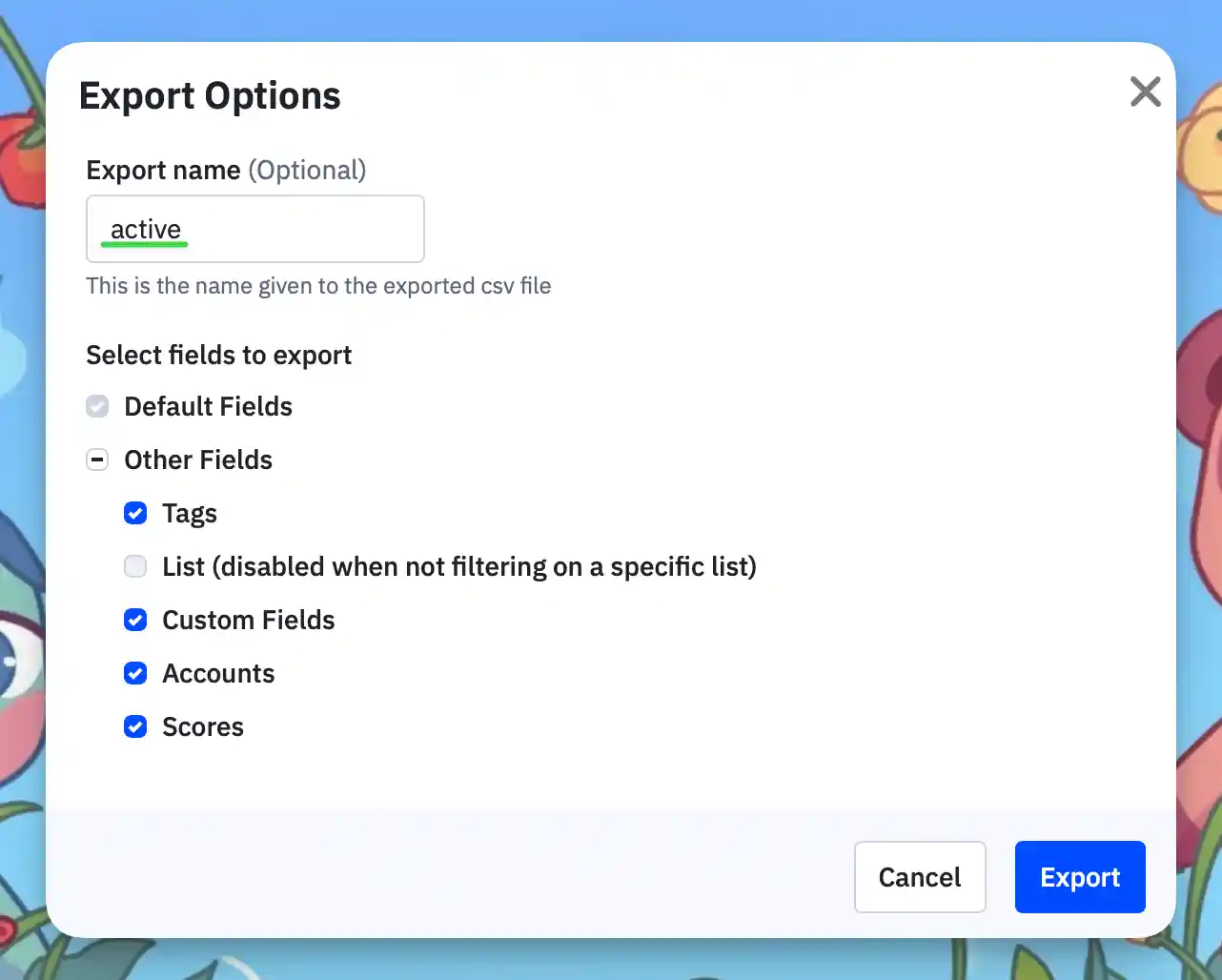Click the Cancel button
Screen dimensions: 1222x980
[x=919, y=877]
